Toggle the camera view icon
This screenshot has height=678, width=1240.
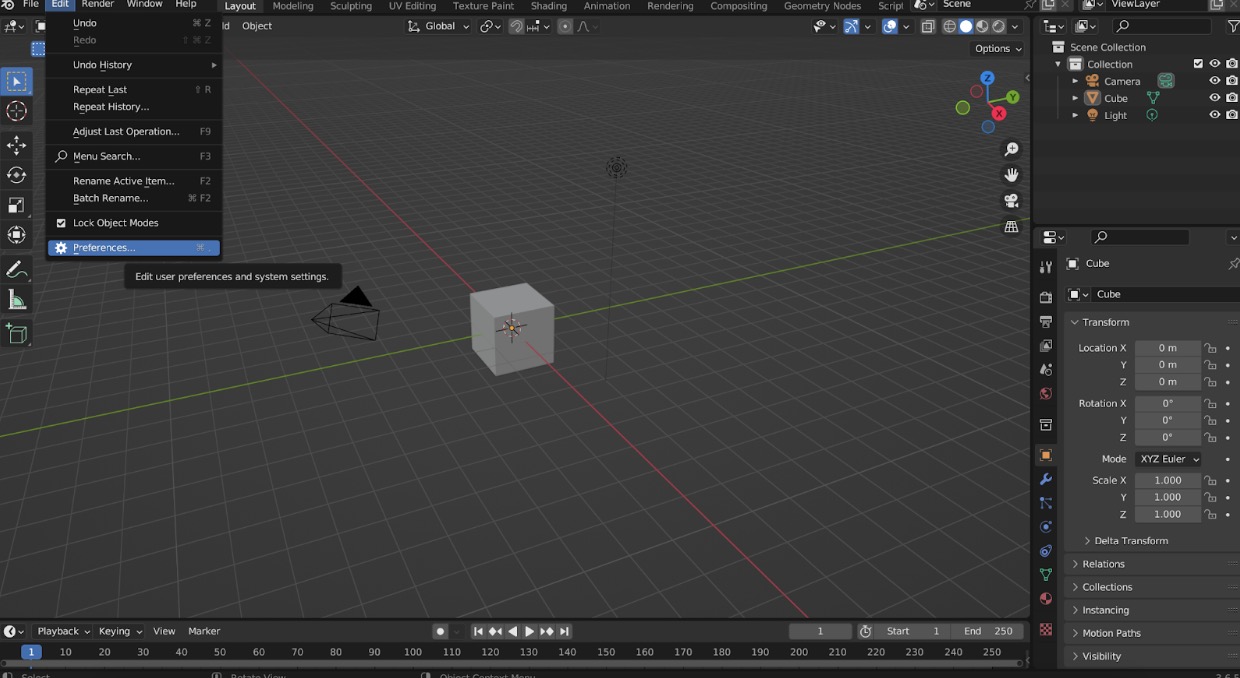(x=1011, y=201)
